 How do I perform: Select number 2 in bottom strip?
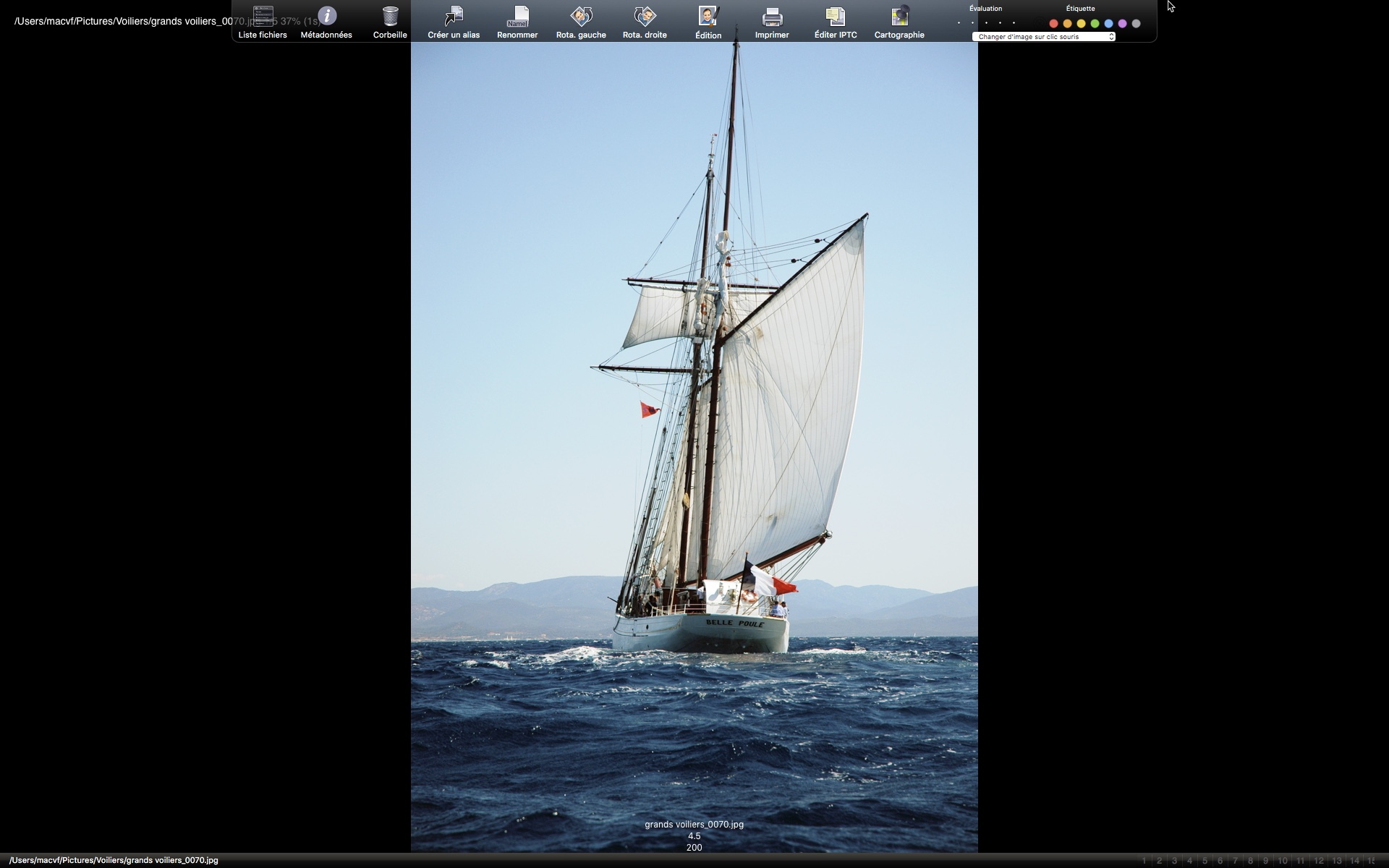coord(1159,861)
